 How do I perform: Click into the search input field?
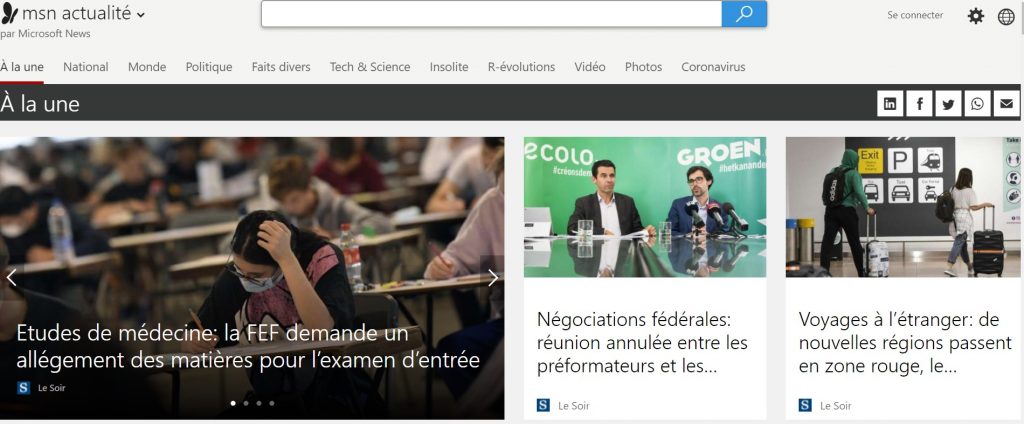pyautogui.click(x=491, y=14)
